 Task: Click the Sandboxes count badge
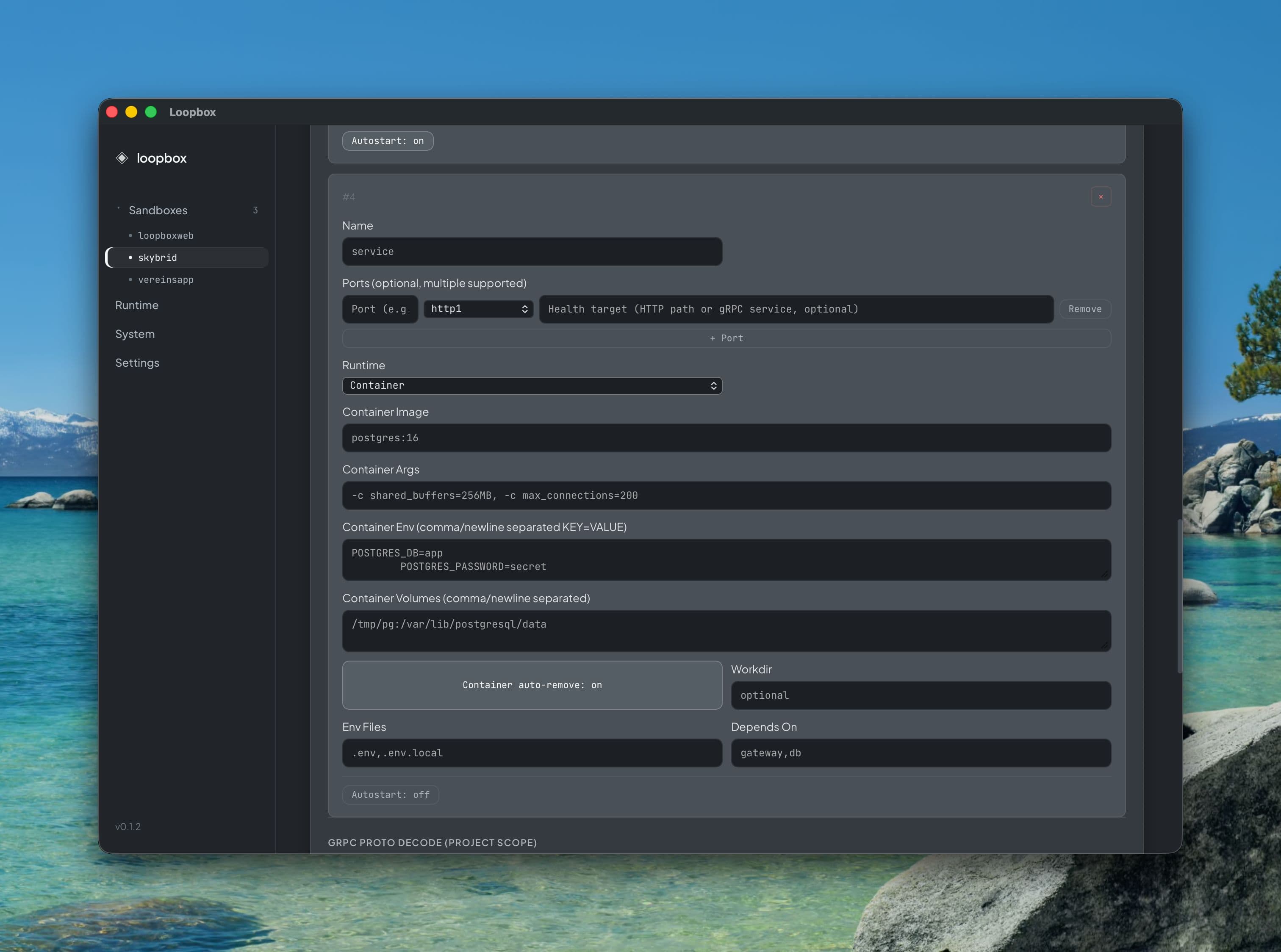255,210
